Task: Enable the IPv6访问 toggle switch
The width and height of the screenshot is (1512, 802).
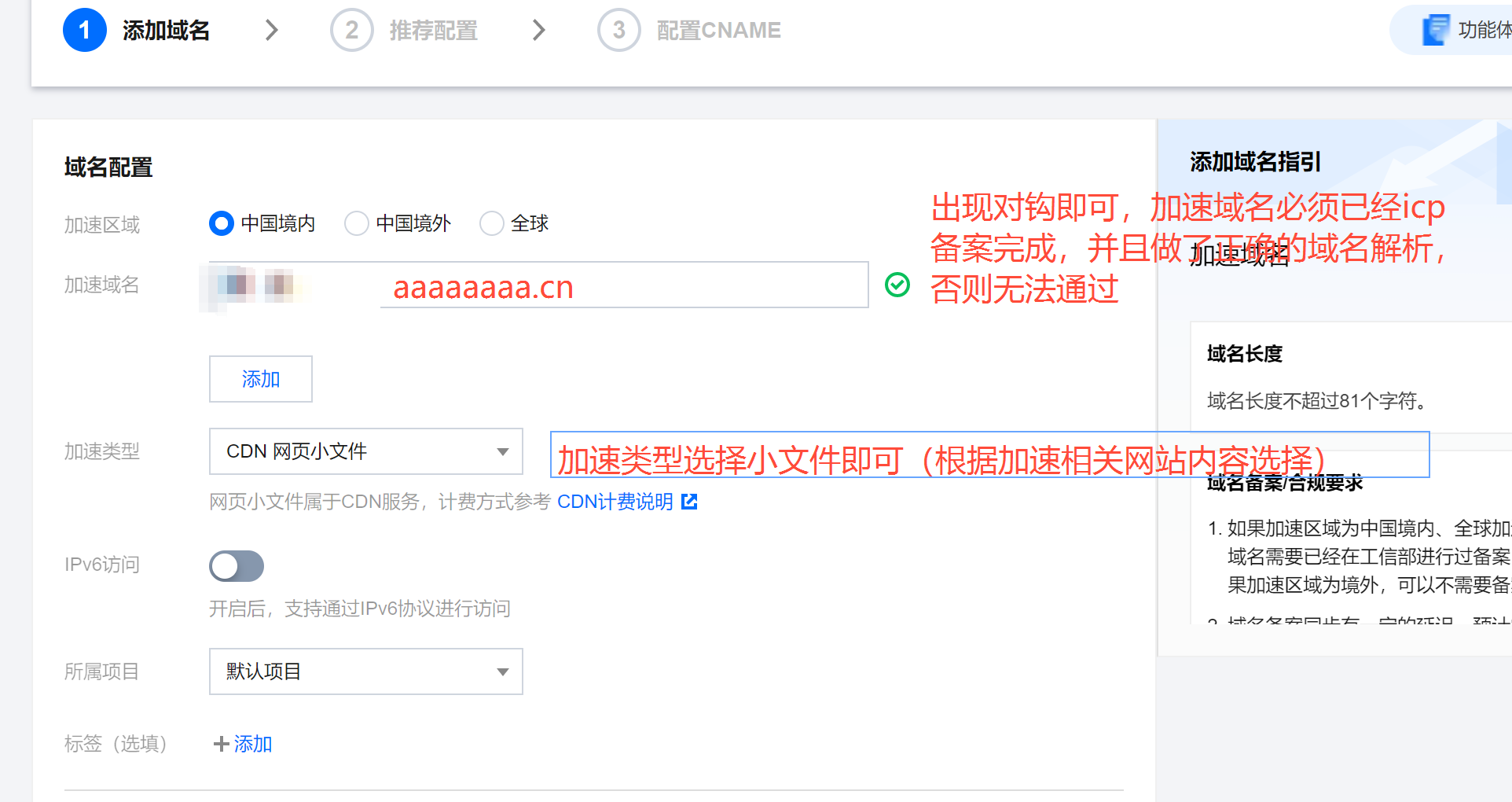Action: click(237, 566)
